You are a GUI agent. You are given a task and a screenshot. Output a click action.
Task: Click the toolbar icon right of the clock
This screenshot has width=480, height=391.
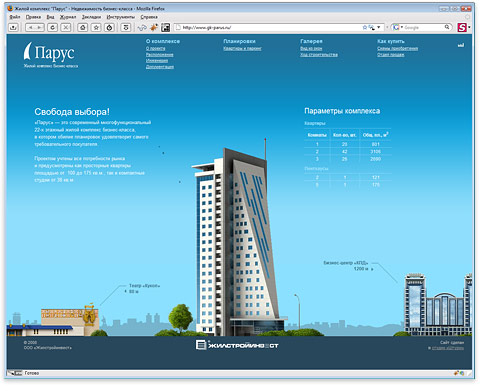click(x=126, y=28)
